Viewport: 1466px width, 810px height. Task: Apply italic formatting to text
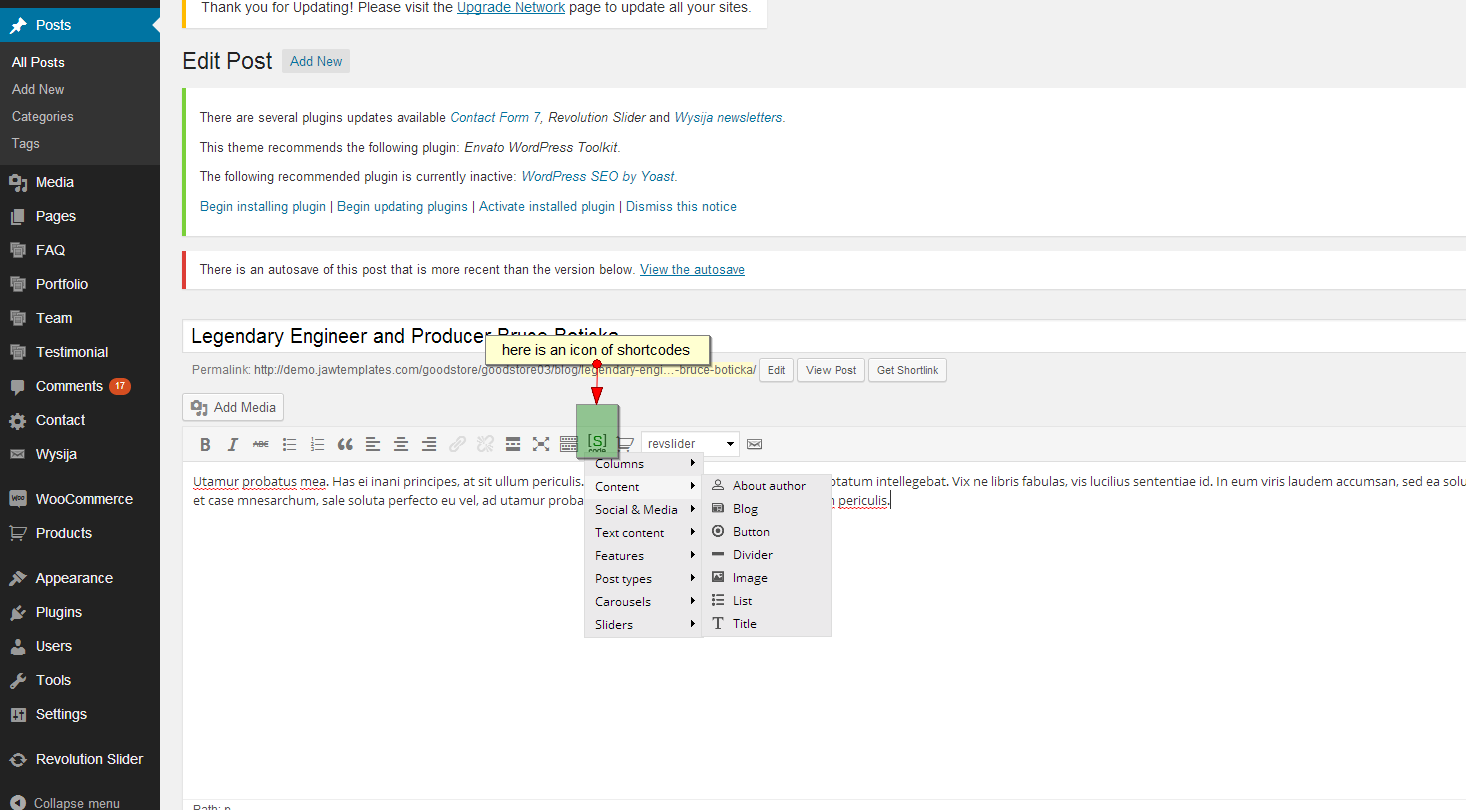pyautogui.click(x=233, y=444)
